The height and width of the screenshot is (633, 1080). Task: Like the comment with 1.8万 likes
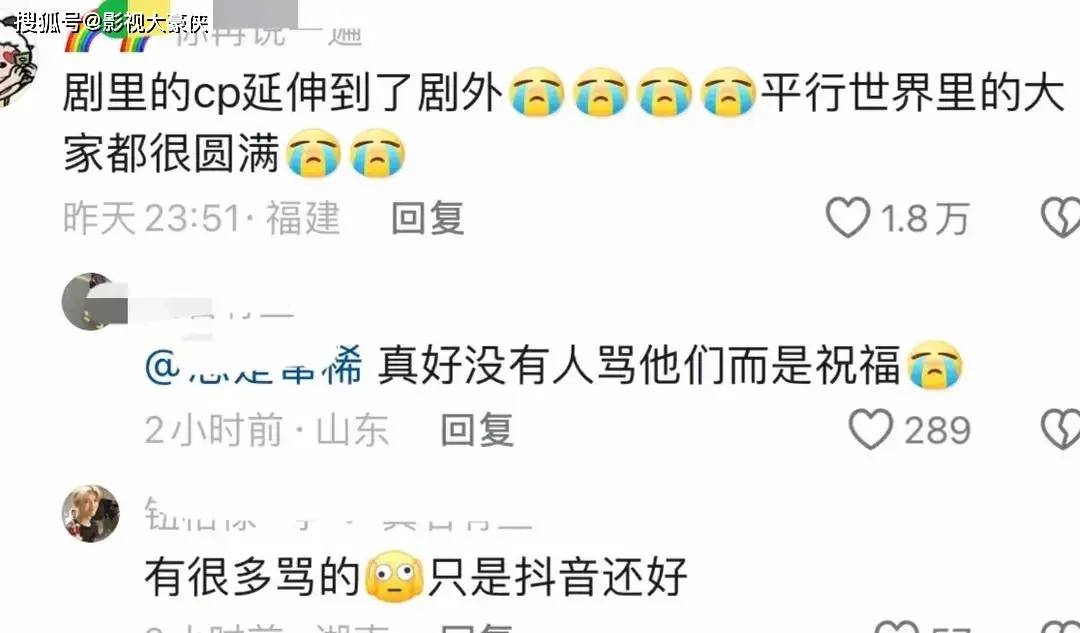click(x=847, y=218)
